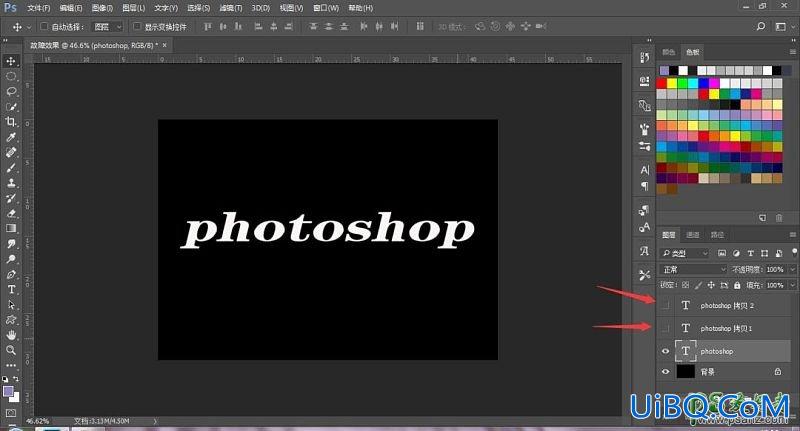Screen dimensions: 800x431
Task: Enable the 显示变换控件 checkbox
Action: pos(137,26)
